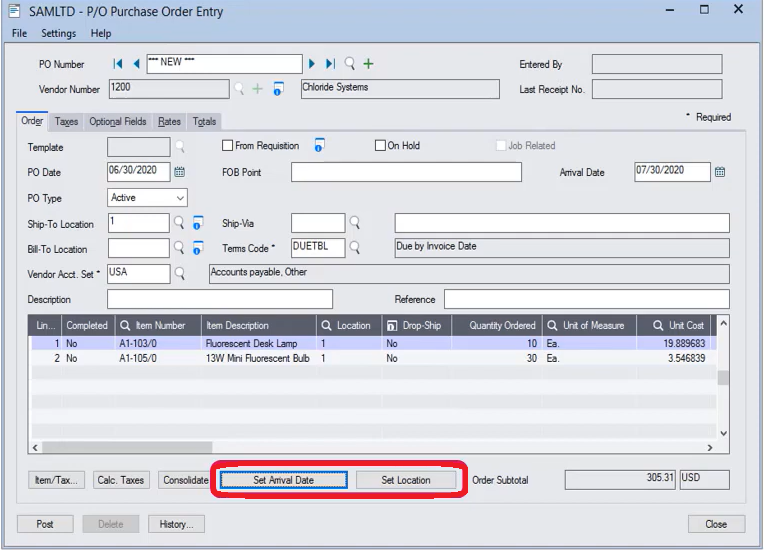The height and width of the screenshot is (550, 764).
Task: Search Ship-To Location with magnifier icon
Action: (x=180, y=222)
